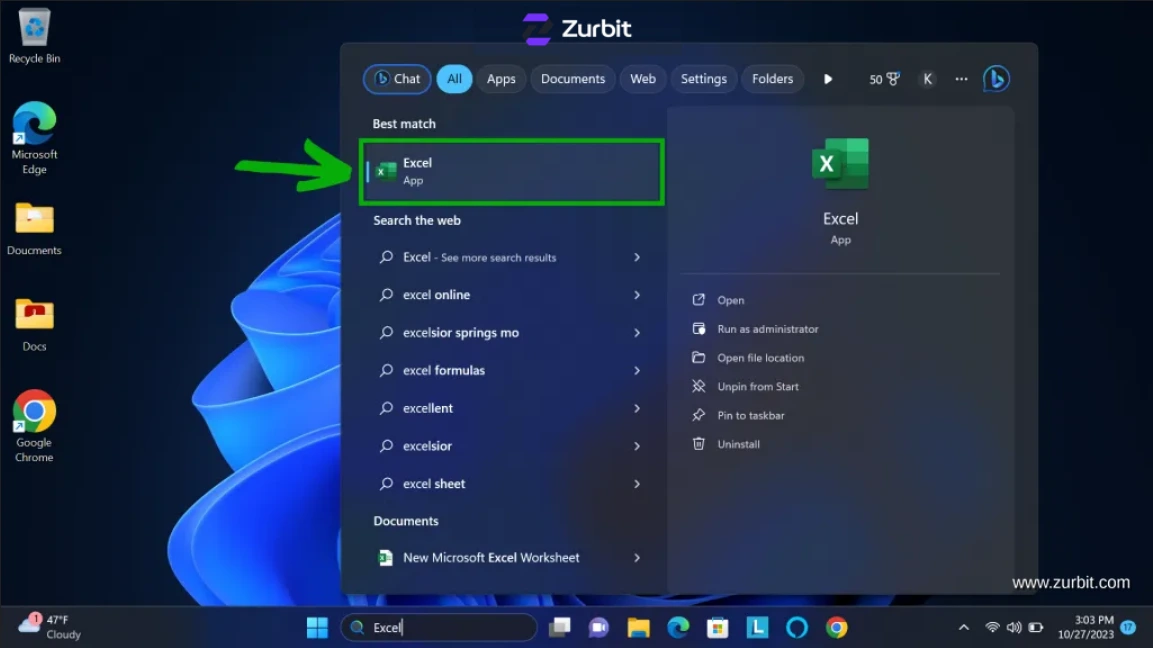Search web for 'excellent'
The height and width of the screenshot is (648, 1153).
point(427,408)
